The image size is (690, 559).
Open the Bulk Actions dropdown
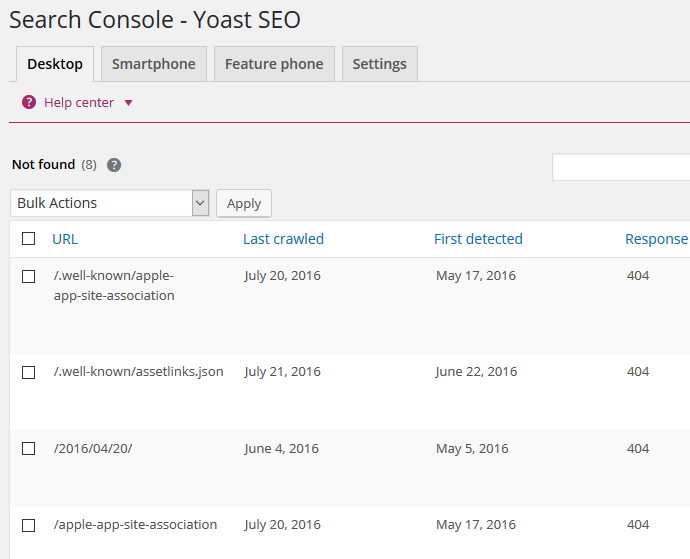[110, 203]
